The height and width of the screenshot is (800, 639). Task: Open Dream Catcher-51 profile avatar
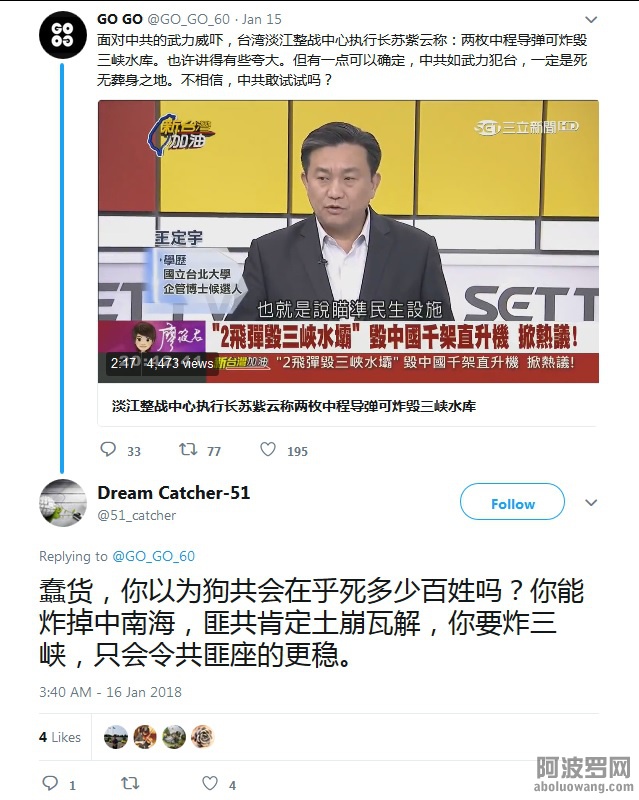point(63,503)
